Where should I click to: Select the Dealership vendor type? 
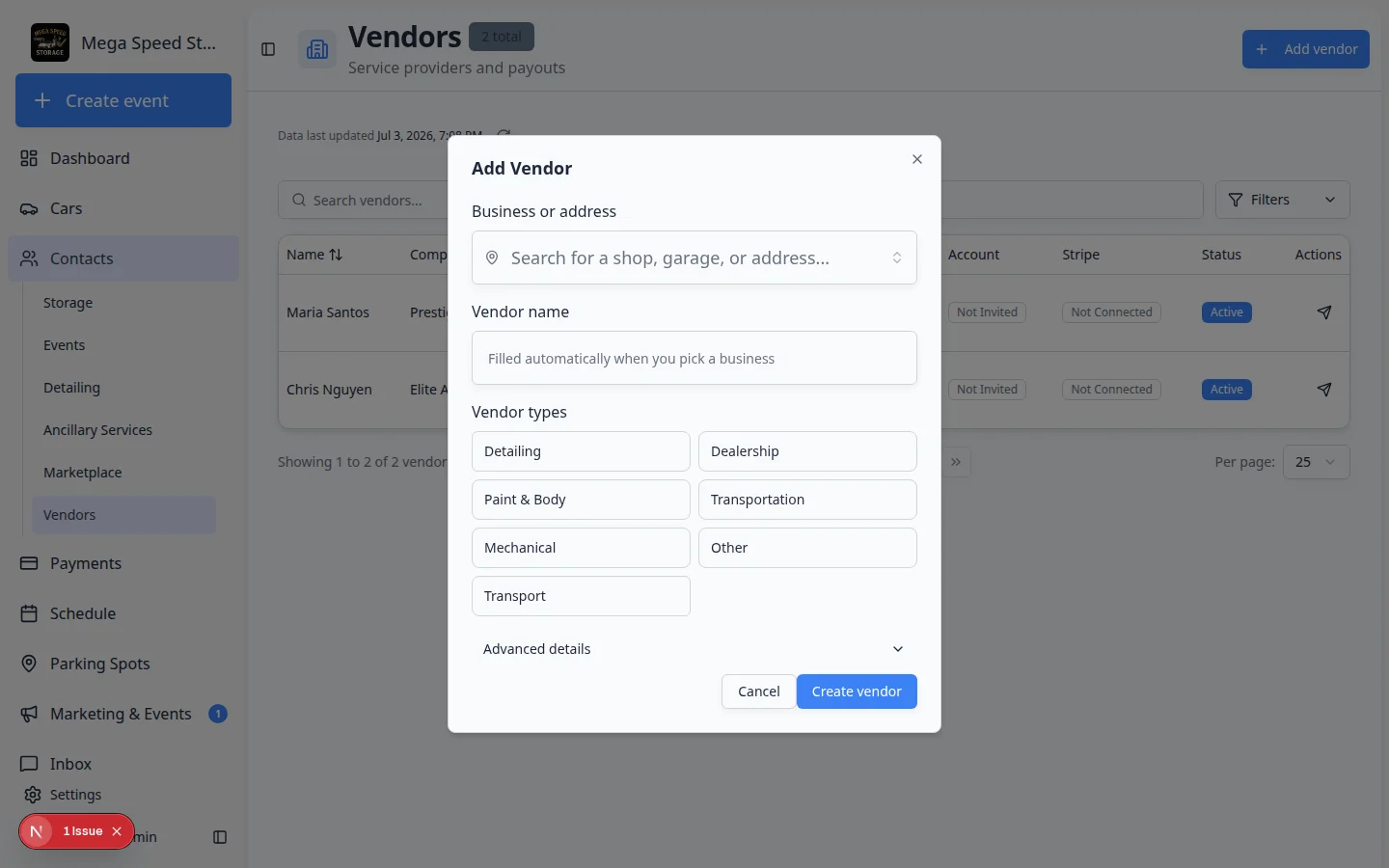click(x=807, y=451)
